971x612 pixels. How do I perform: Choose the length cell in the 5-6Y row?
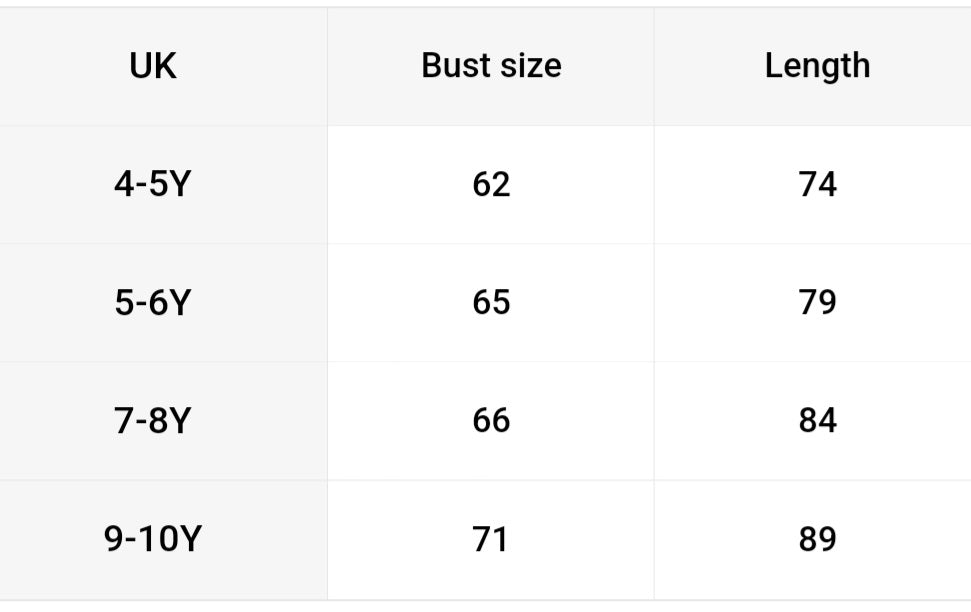tap(817, 302)
